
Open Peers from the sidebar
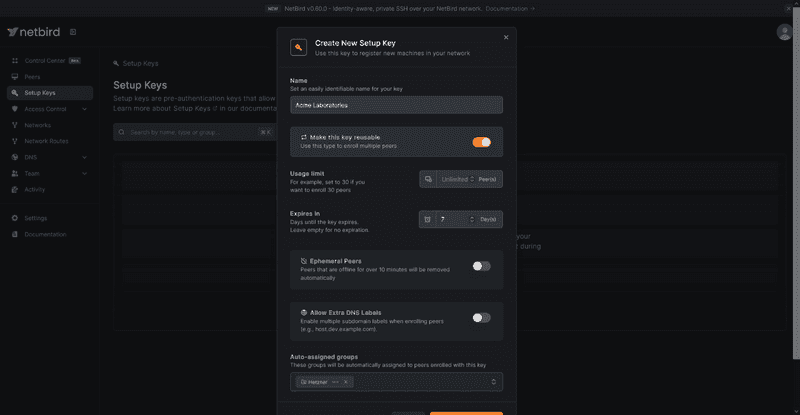(32, 76)
